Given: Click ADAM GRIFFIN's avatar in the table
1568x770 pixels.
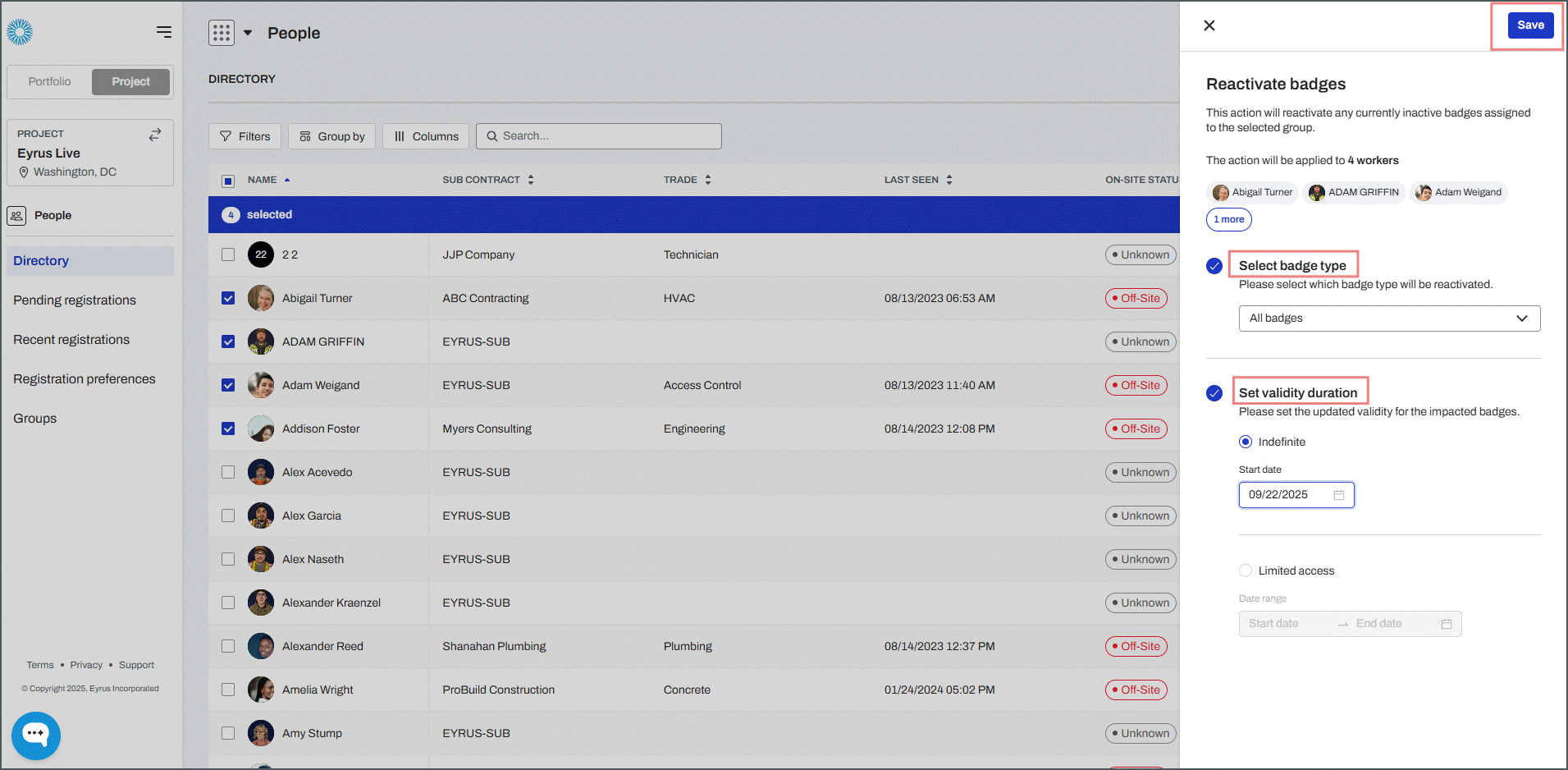Looking at the screenshot, I should tap(261, 341).
